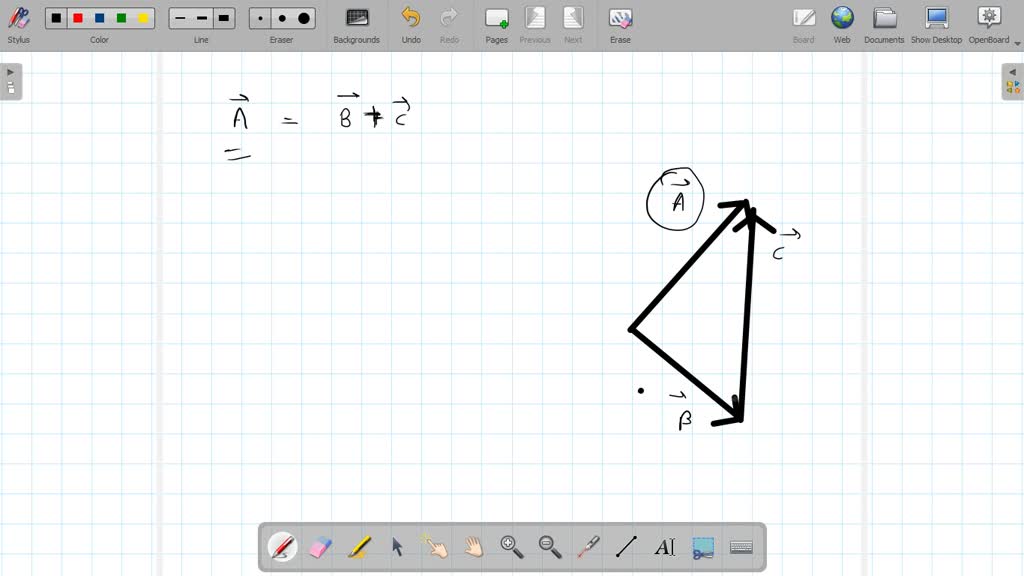Show the virtual keyboard
1024x576 pixels.
point(740,546)
